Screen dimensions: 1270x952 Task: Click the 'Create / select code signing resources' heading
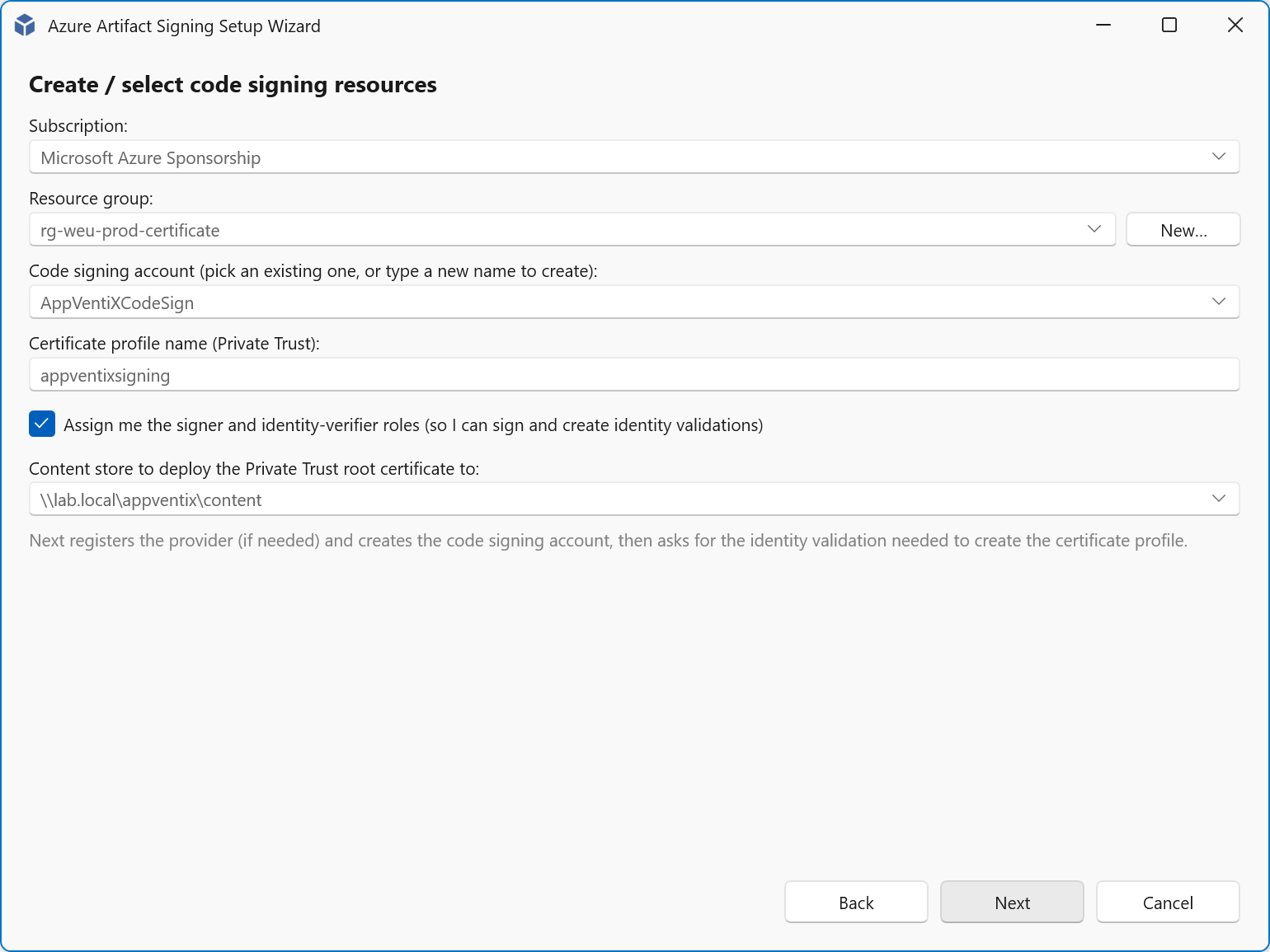233,85
